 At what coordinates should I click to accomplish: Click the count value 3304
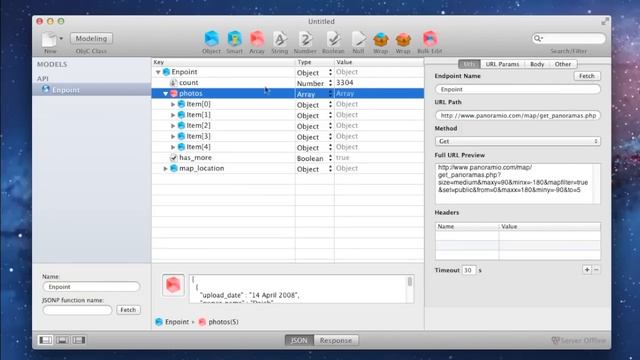point(345,82)
